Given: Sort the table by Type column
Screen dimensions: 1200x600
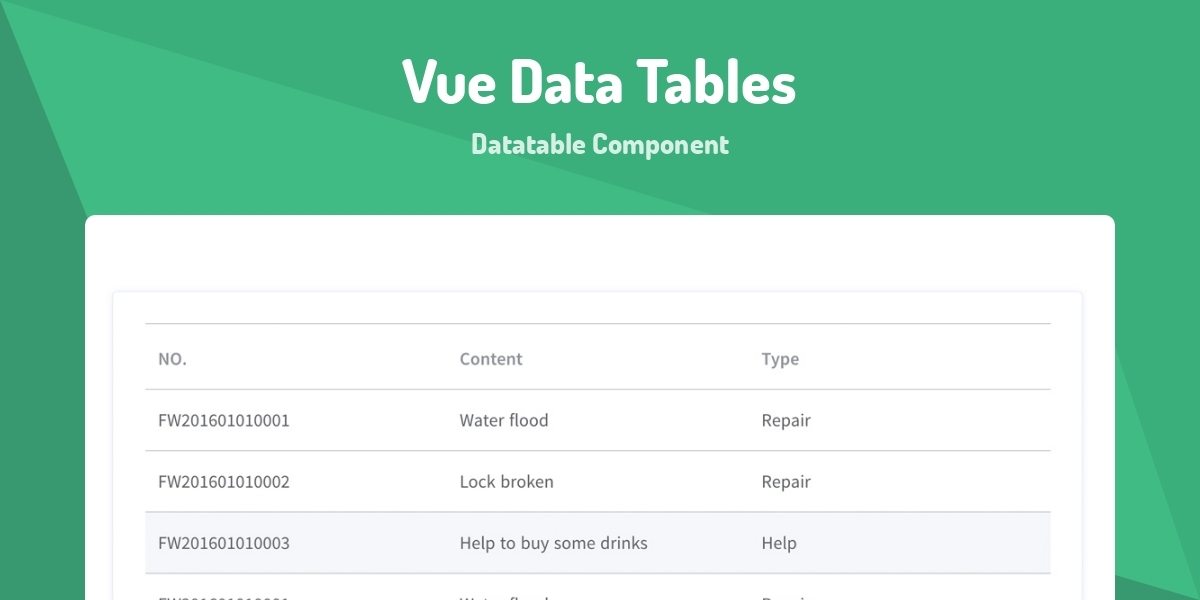Looking at the screenshot, I should click(x=780, y=359).
